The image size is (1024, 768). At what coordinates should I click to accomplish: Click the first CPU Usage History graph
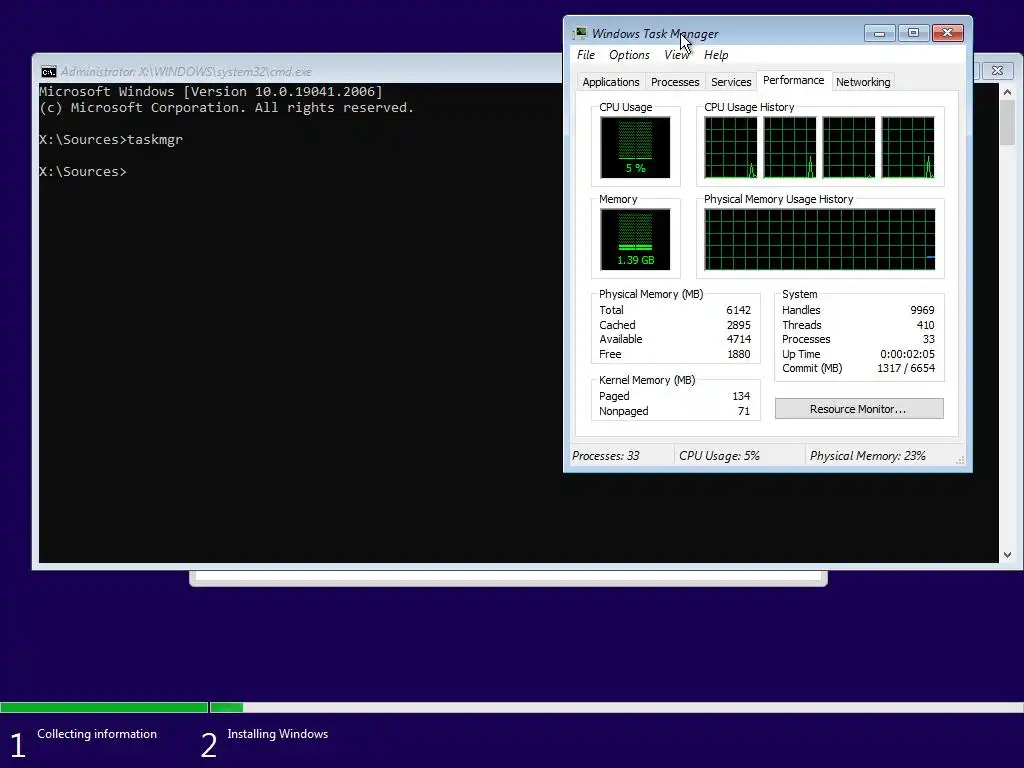coord(731,147)
